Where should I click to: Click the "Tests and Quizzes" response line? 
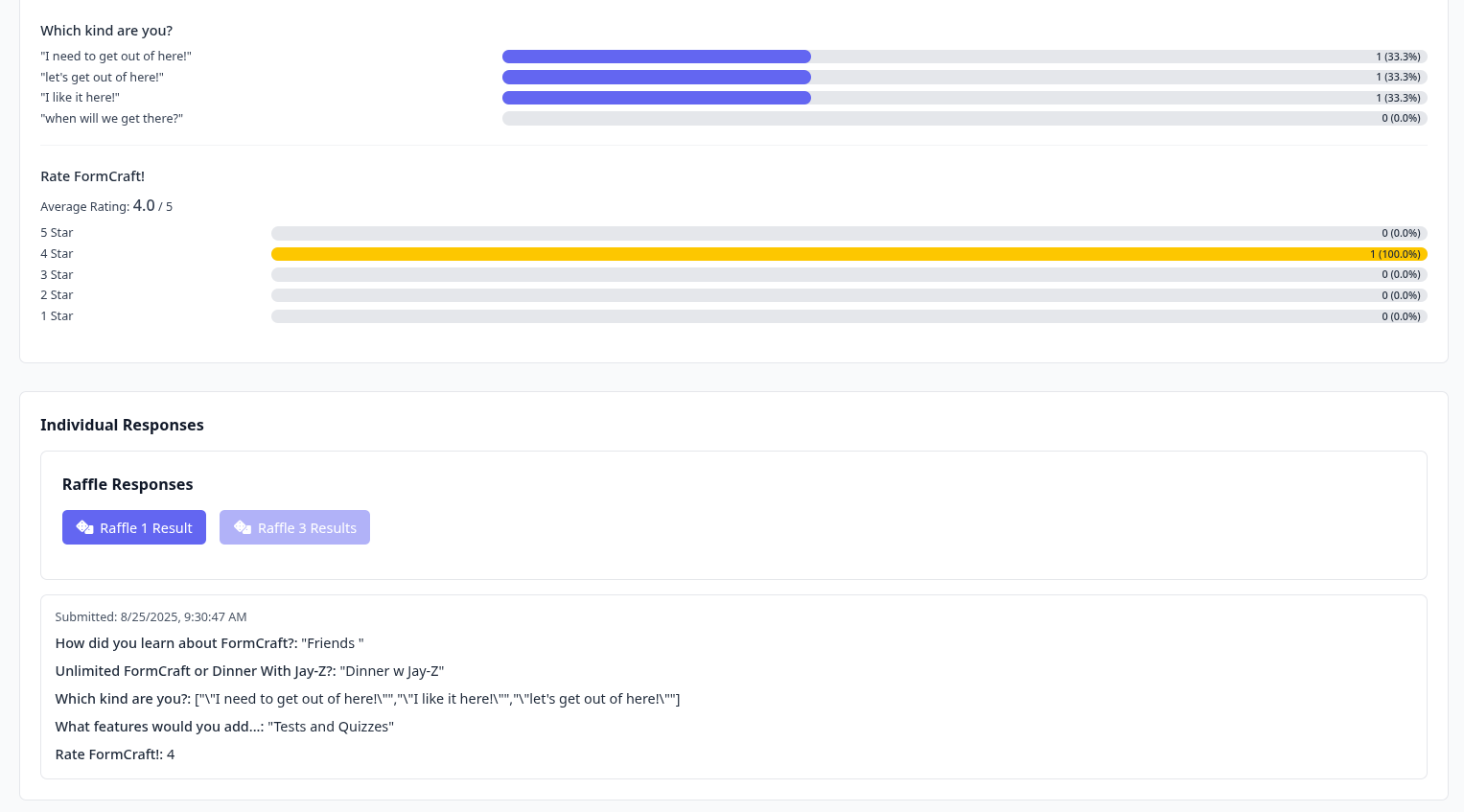point(224,727)
